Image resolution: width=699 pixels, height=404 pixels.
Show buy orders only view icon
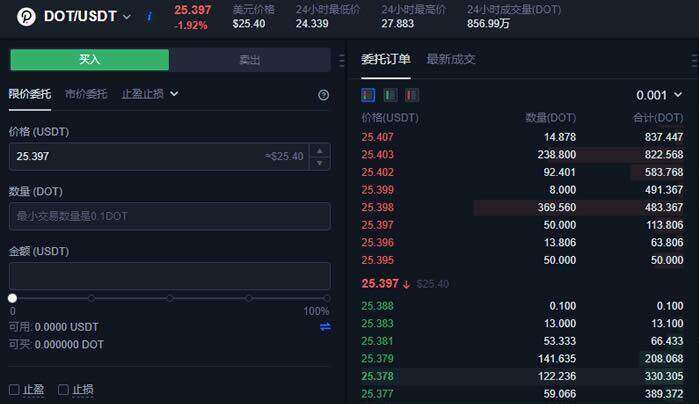tap(390, 95)
